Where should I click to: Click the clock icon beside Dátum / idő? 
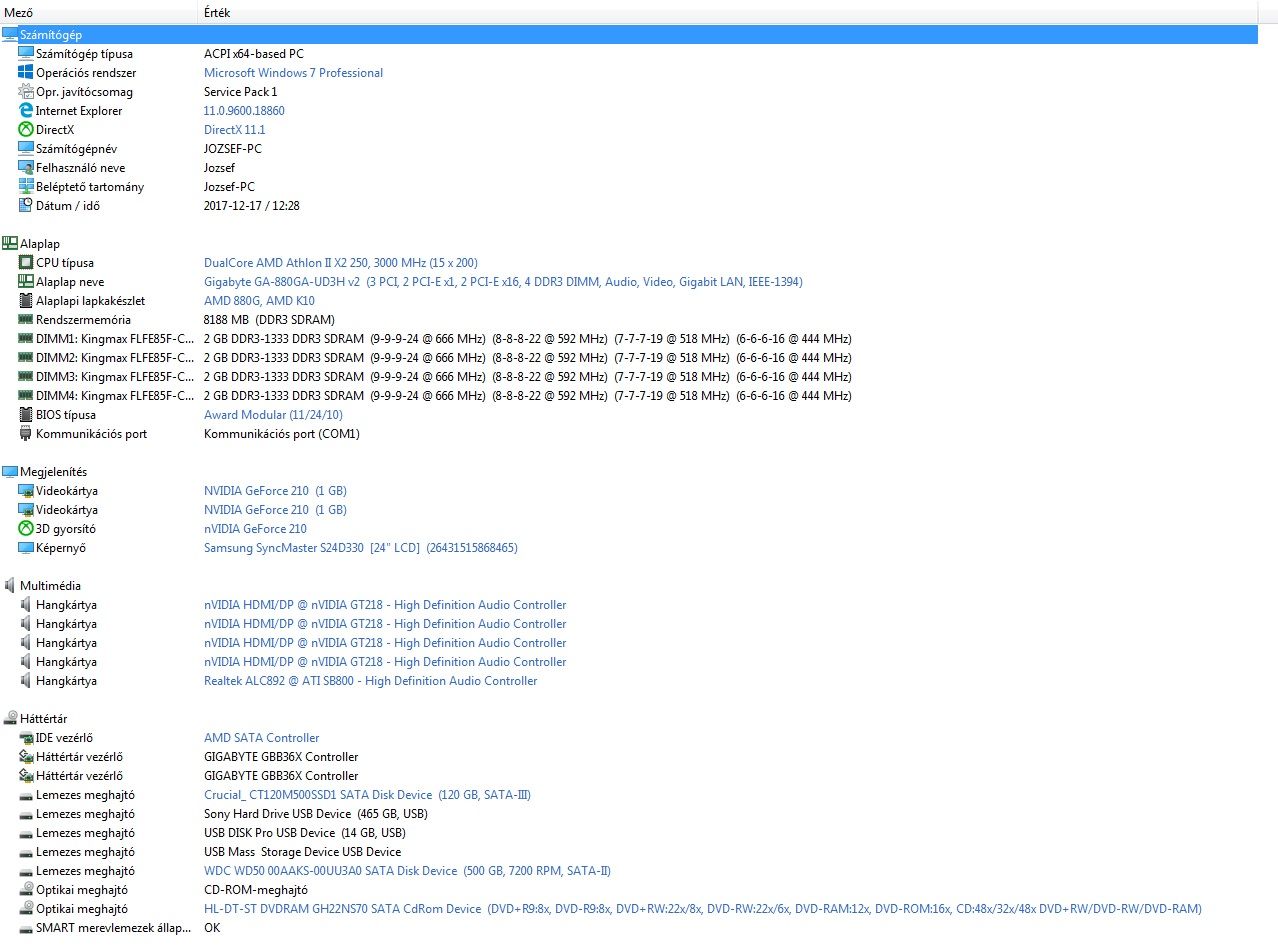click(x=26, y=206)
